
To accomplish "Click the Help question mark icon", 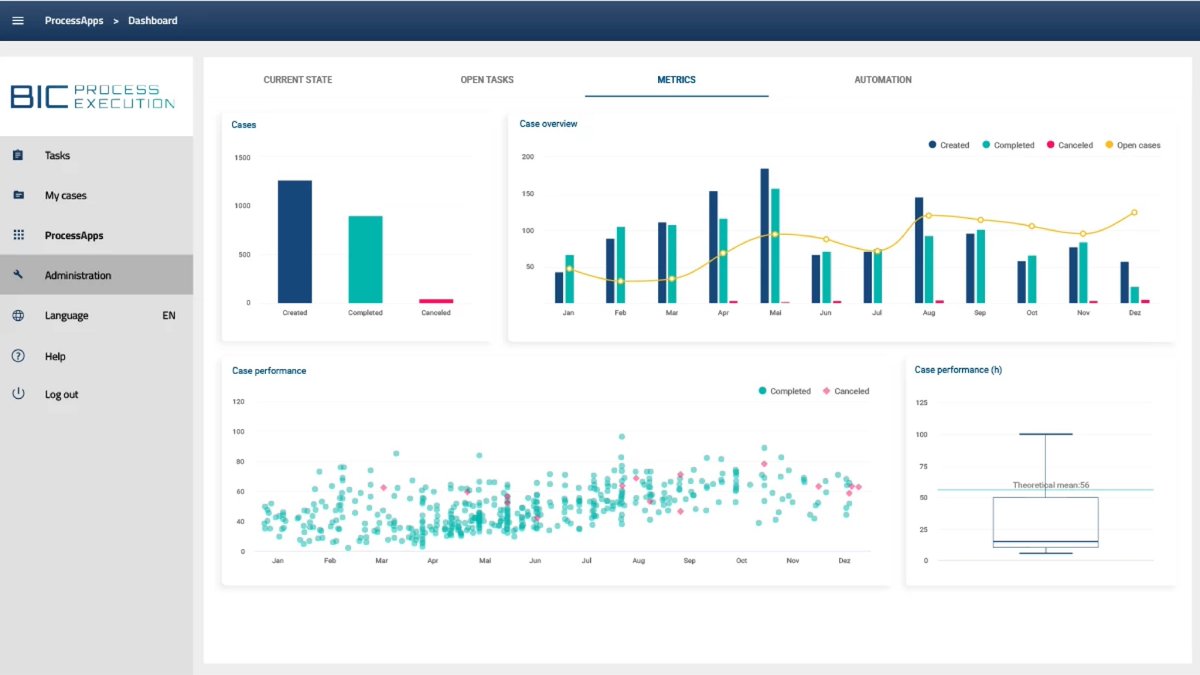I will pyautogui.click(x=18, y=356).
